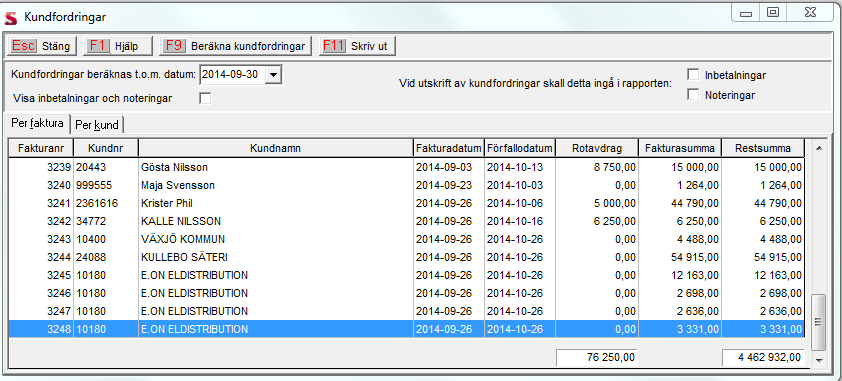Click Rotavdrag total field 76 250,00

point(597,357)
